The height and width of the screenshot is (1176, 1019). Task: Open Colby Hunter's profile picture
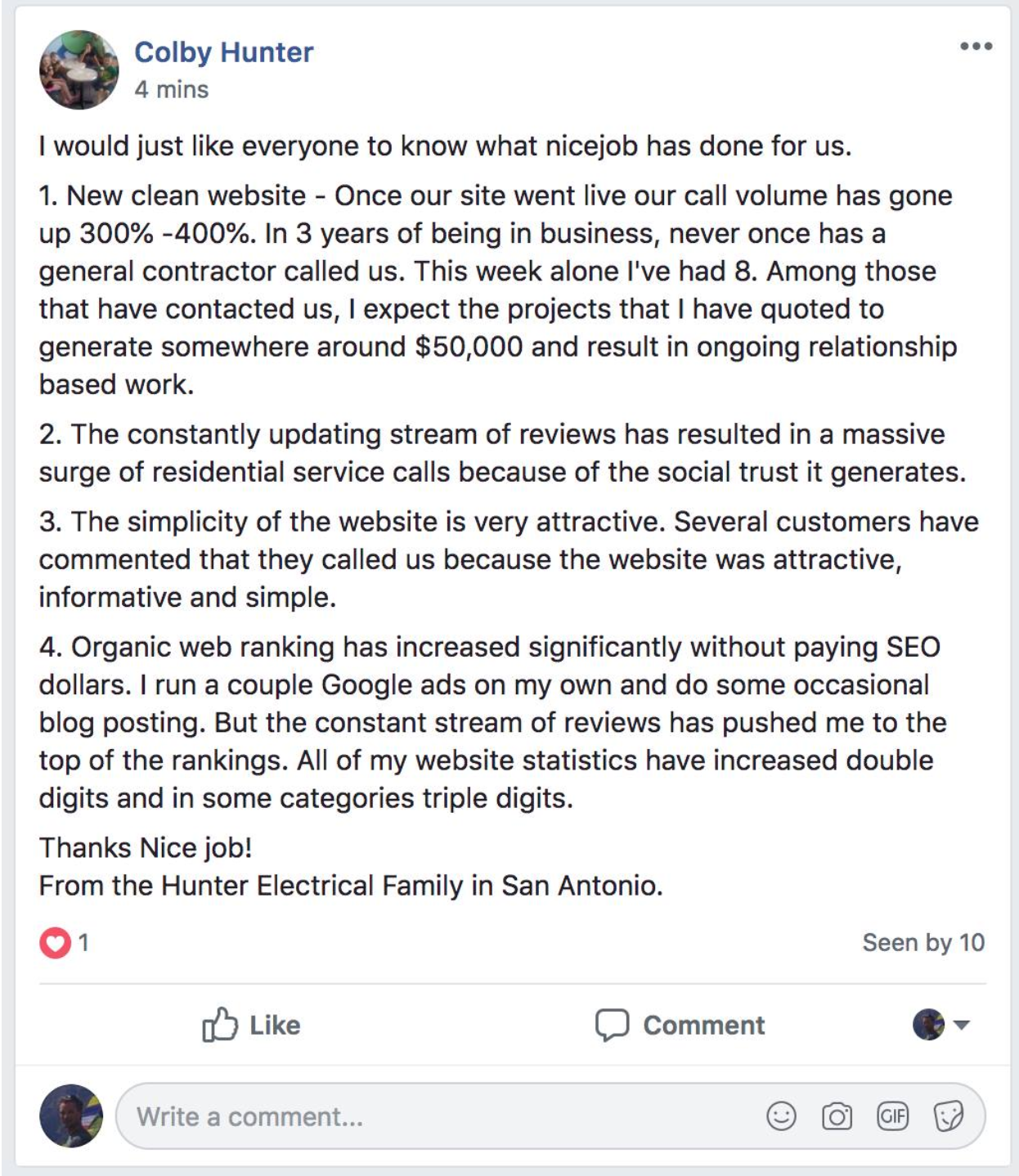pyautogui.click(x=79, y=70)
